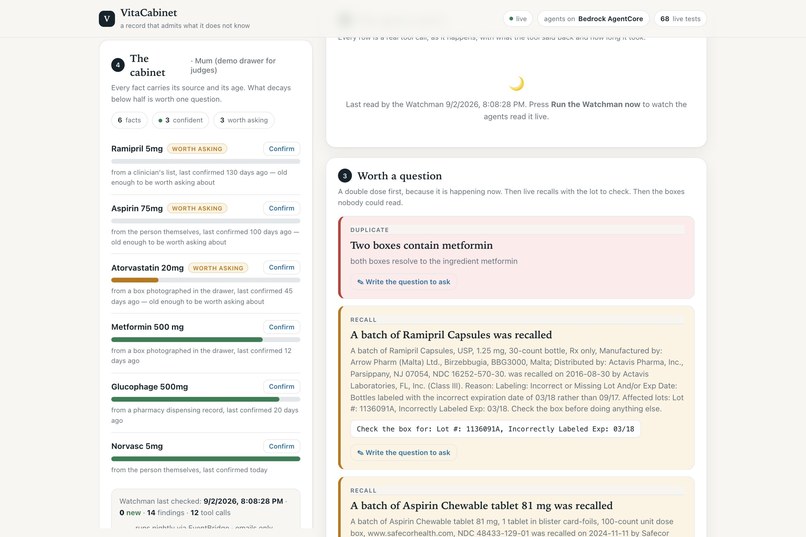Click the 'Norvasc 5mg' fact name
This screenshot has height=537, width=806.
point(137,447)
